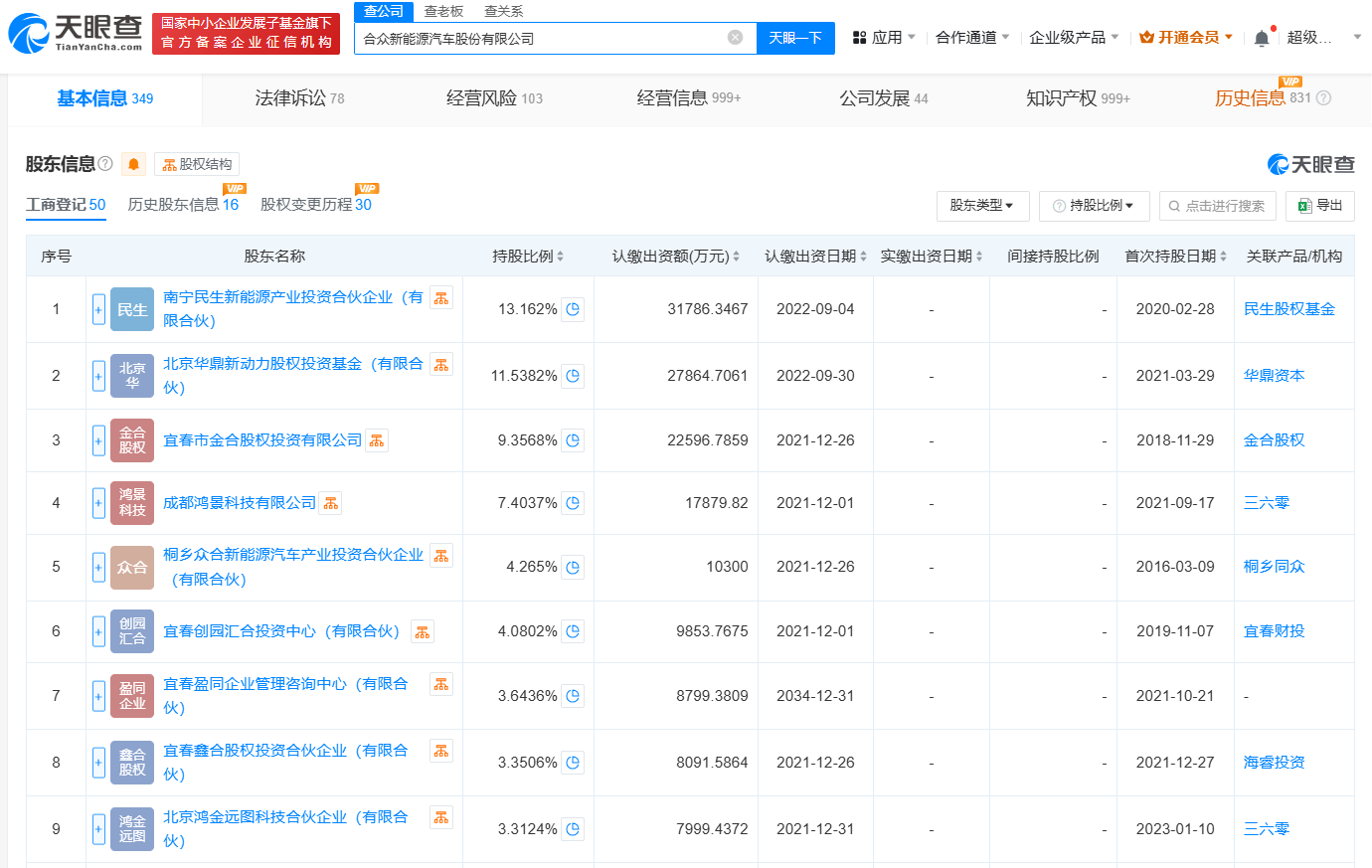
Task: Click the TianYanCha logo in header
Action: click(x=76, y=33)
